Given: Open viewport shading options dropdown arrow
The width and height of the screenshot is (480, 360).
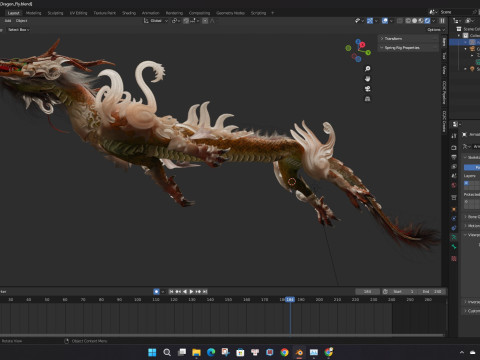Looking at the screenshot, I should tap(434, 21).
